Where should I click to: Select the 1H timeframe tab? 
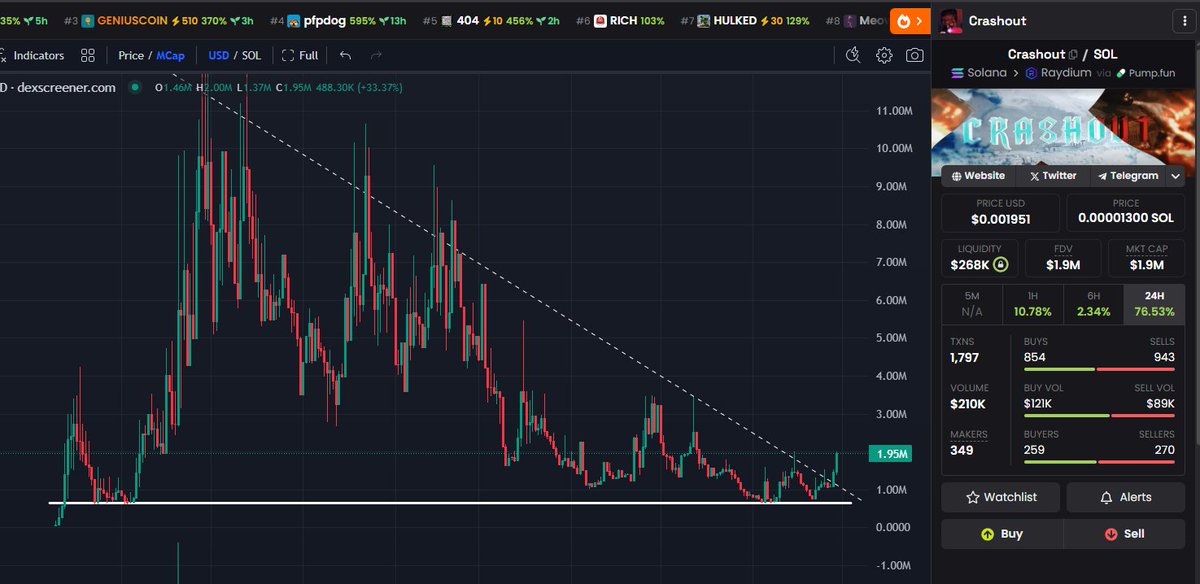pyautogui.click(x=1032, y=304)
